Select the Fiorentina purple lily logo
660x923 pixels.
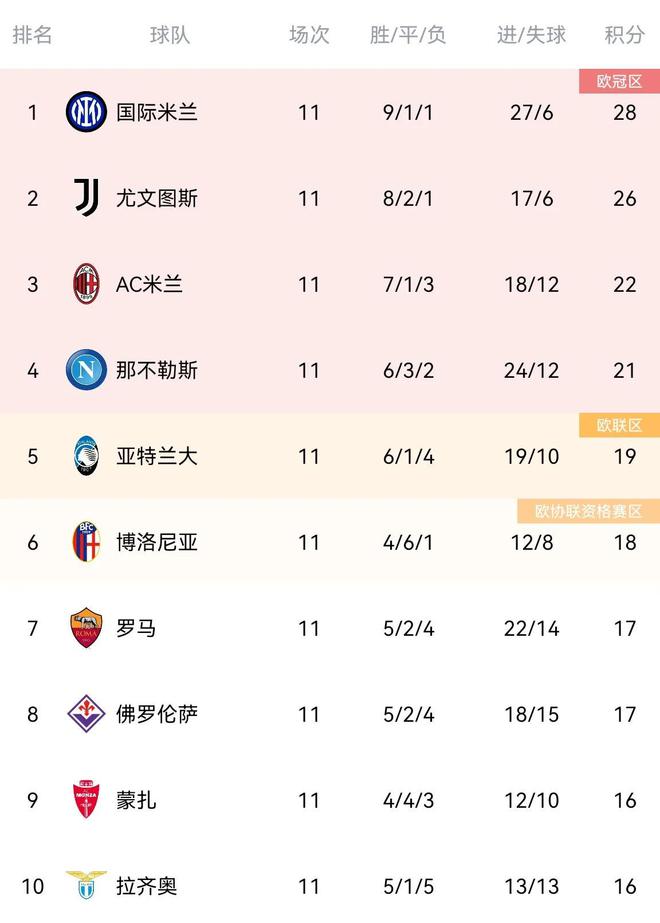click(x=86, y=713)
